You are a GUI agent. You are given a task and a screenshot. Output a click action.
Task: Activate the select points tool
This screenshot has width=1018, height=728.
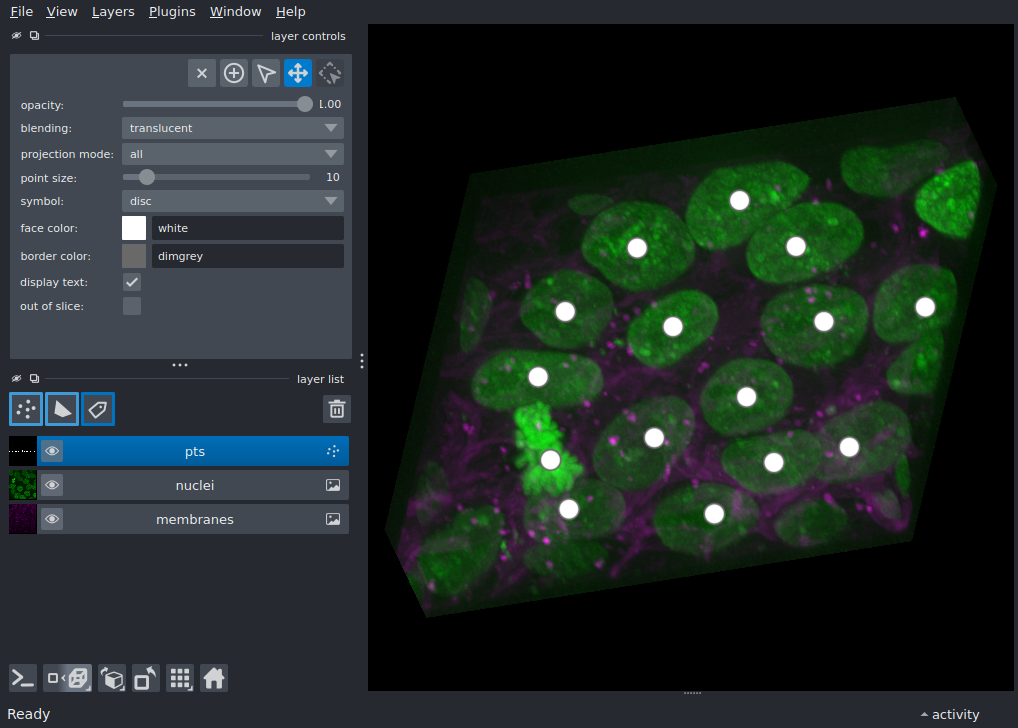266,73
